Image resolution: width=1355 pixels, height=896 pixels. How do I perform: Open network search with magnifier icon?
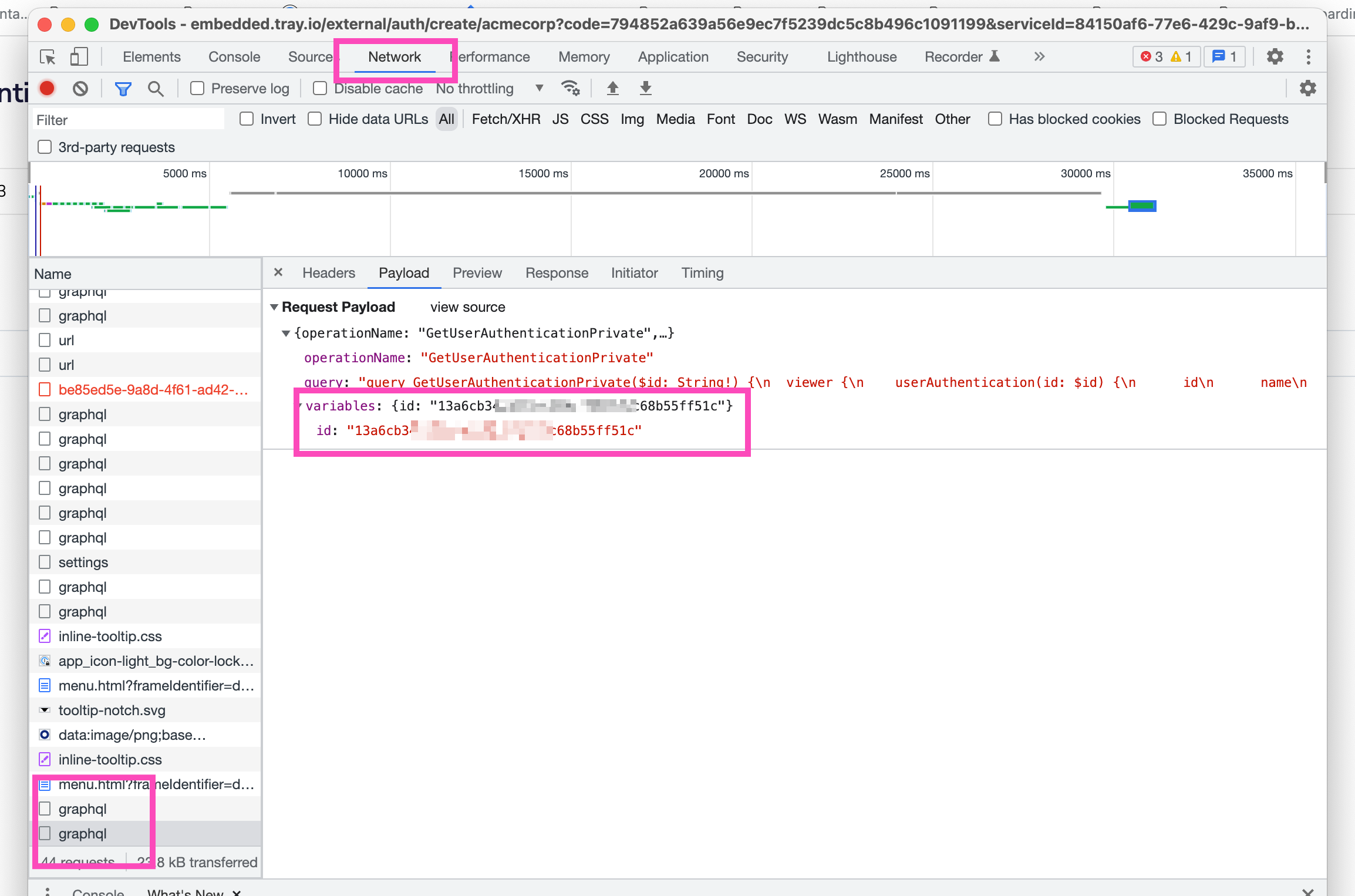pyautogui.click(x=156, y=89)
